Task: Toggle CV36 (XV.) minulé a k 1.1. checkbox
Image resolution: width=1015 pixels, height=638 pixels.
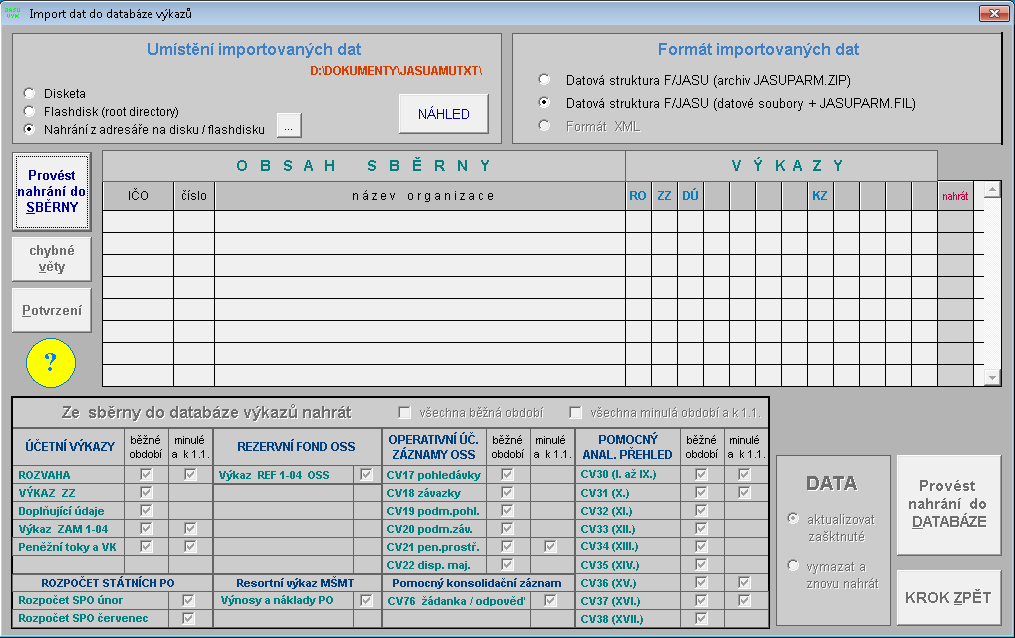Action: coord(744,582)
